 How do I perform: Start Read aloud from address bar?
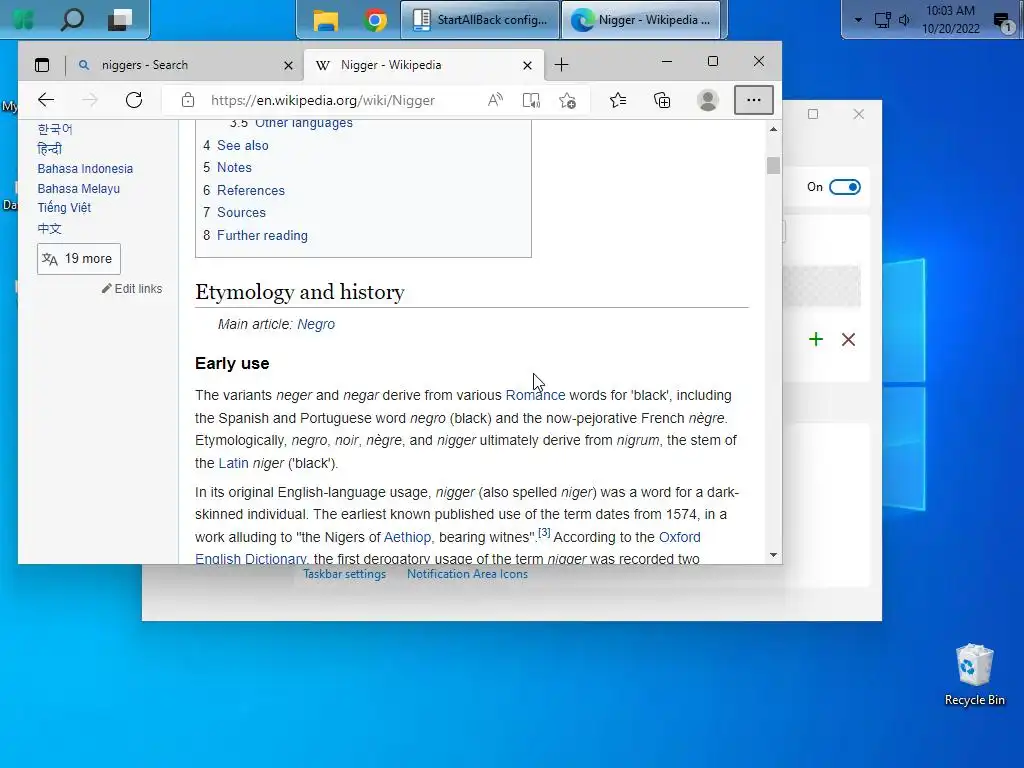point(495,100)
